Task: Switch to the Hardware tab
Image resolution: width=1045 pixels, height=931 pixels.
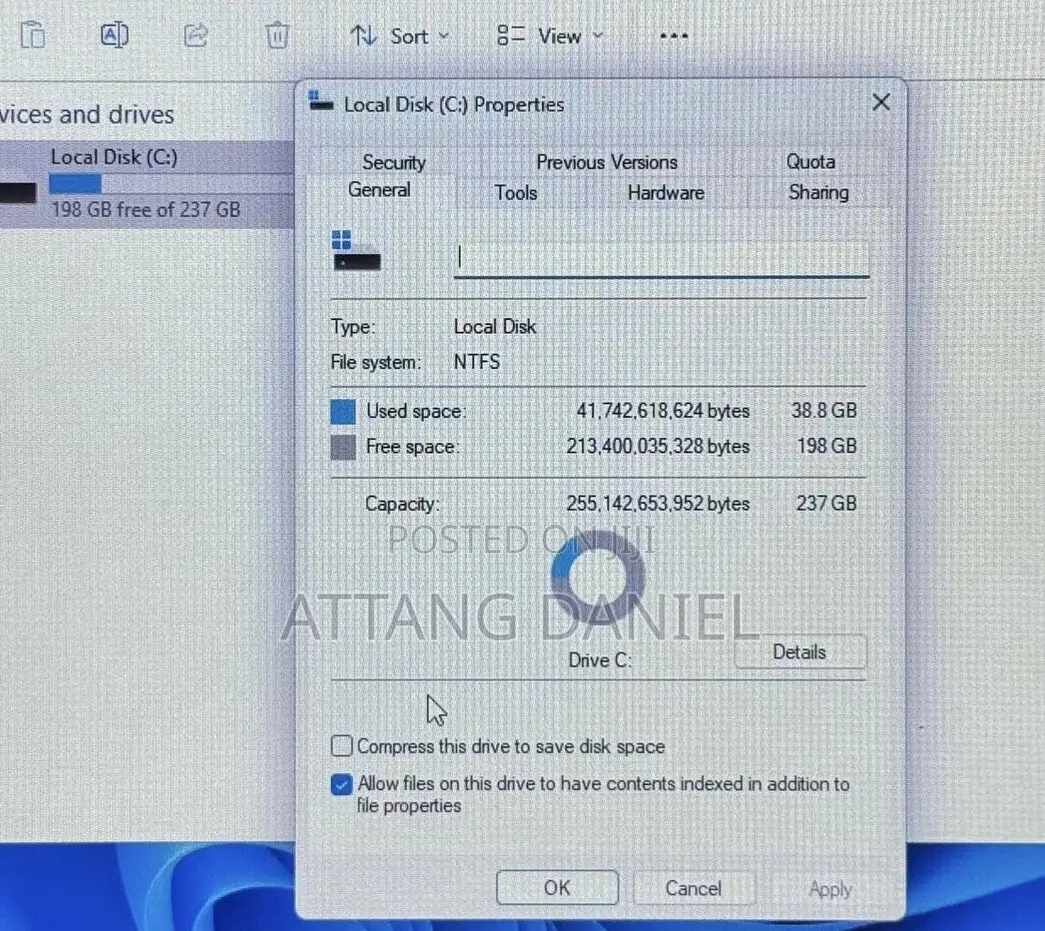Action: 665,193
